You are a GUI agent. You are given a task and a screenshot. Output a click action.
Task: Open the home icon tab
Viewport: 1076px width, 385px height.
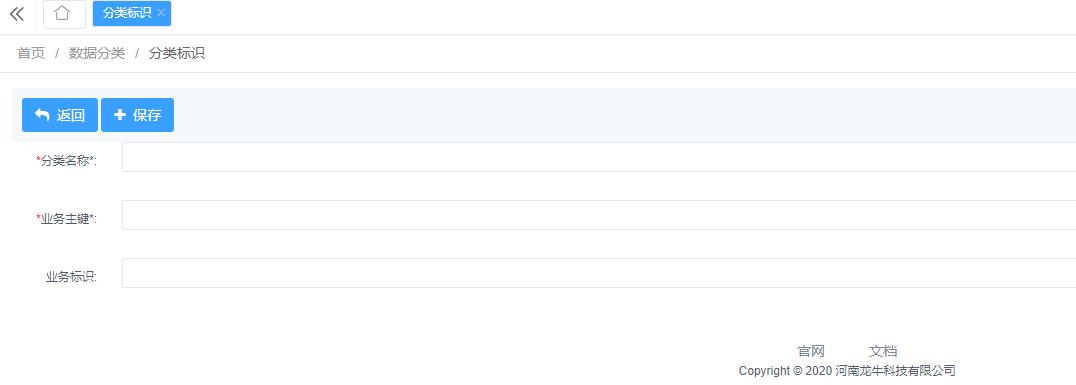click(x=64, y=14)
